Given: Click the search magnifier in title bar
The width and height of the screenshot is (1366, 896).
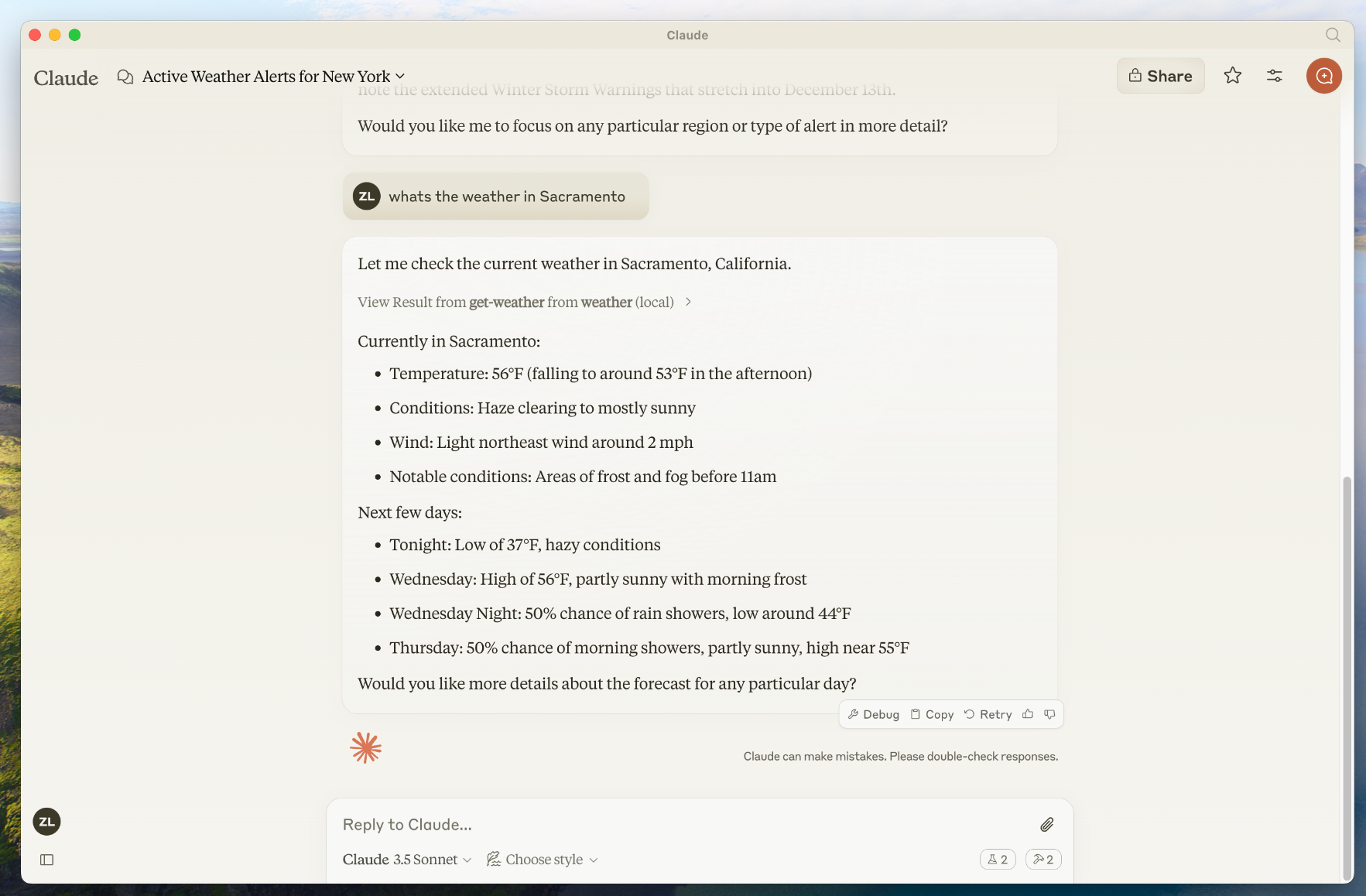Looking at the screenshot, I should [1332, 35].
